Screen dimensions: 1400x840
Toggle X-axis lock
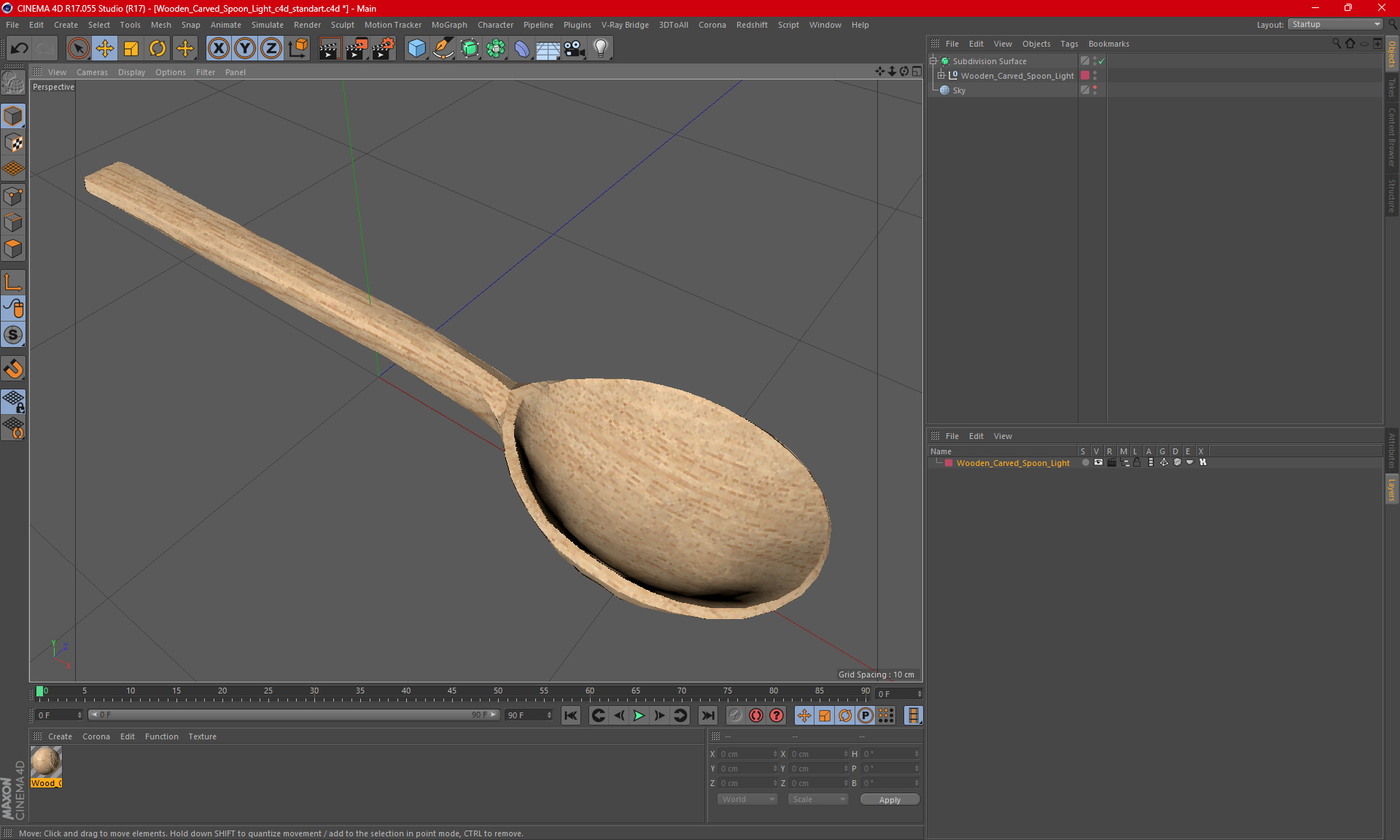pos(218,49)
